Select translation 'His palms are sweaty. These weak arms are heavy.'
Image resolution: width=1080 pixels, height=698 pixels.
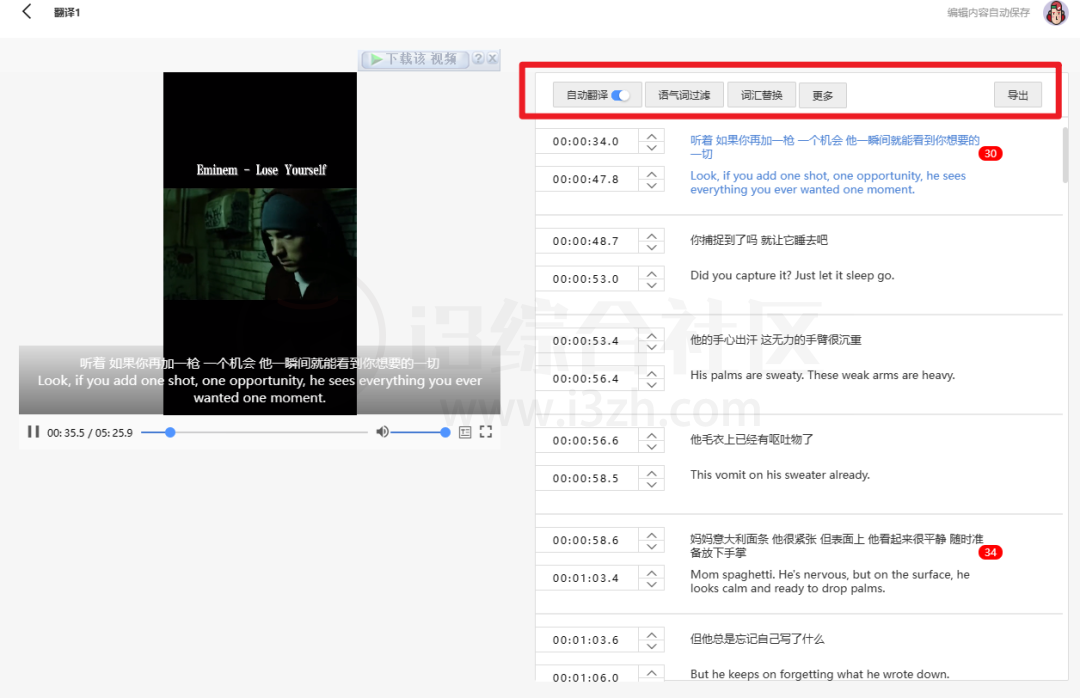point(822,376)
